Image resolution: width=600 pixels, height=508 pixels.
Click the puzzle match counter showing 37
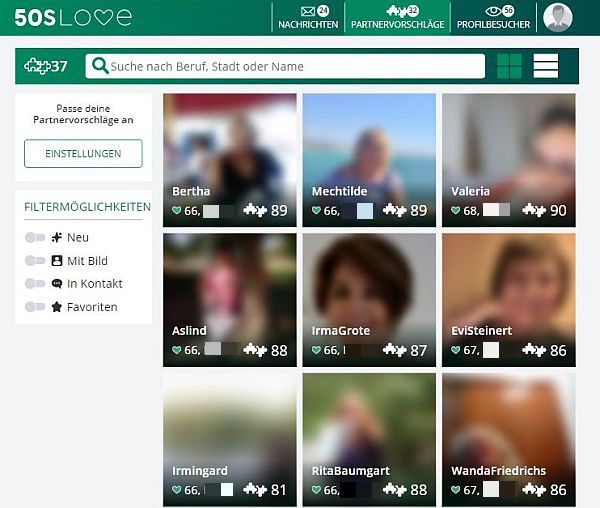tap(46, 66)
